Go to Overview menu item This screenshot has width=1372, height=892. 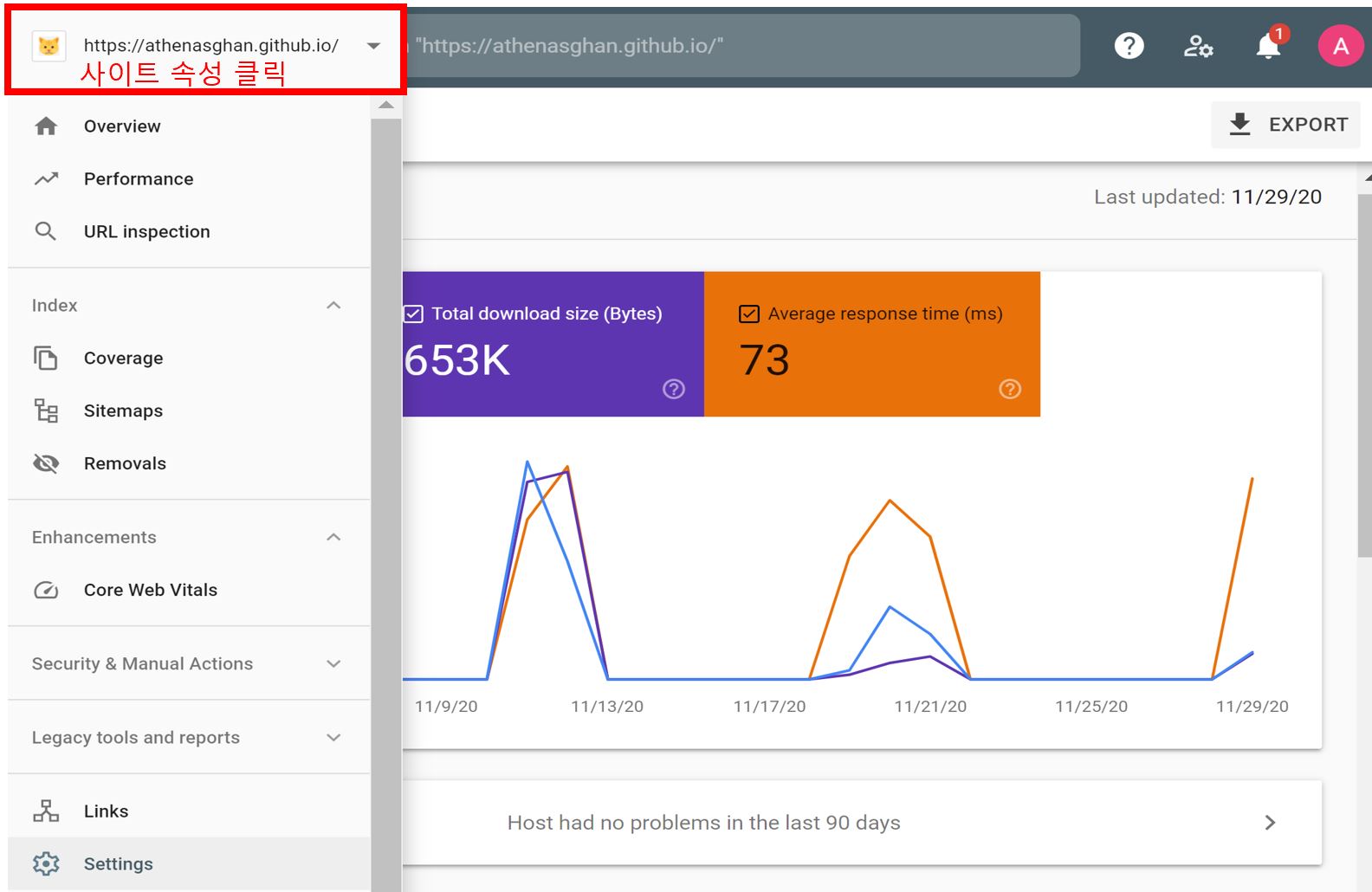pyautogui.click(x=189, y=126)
